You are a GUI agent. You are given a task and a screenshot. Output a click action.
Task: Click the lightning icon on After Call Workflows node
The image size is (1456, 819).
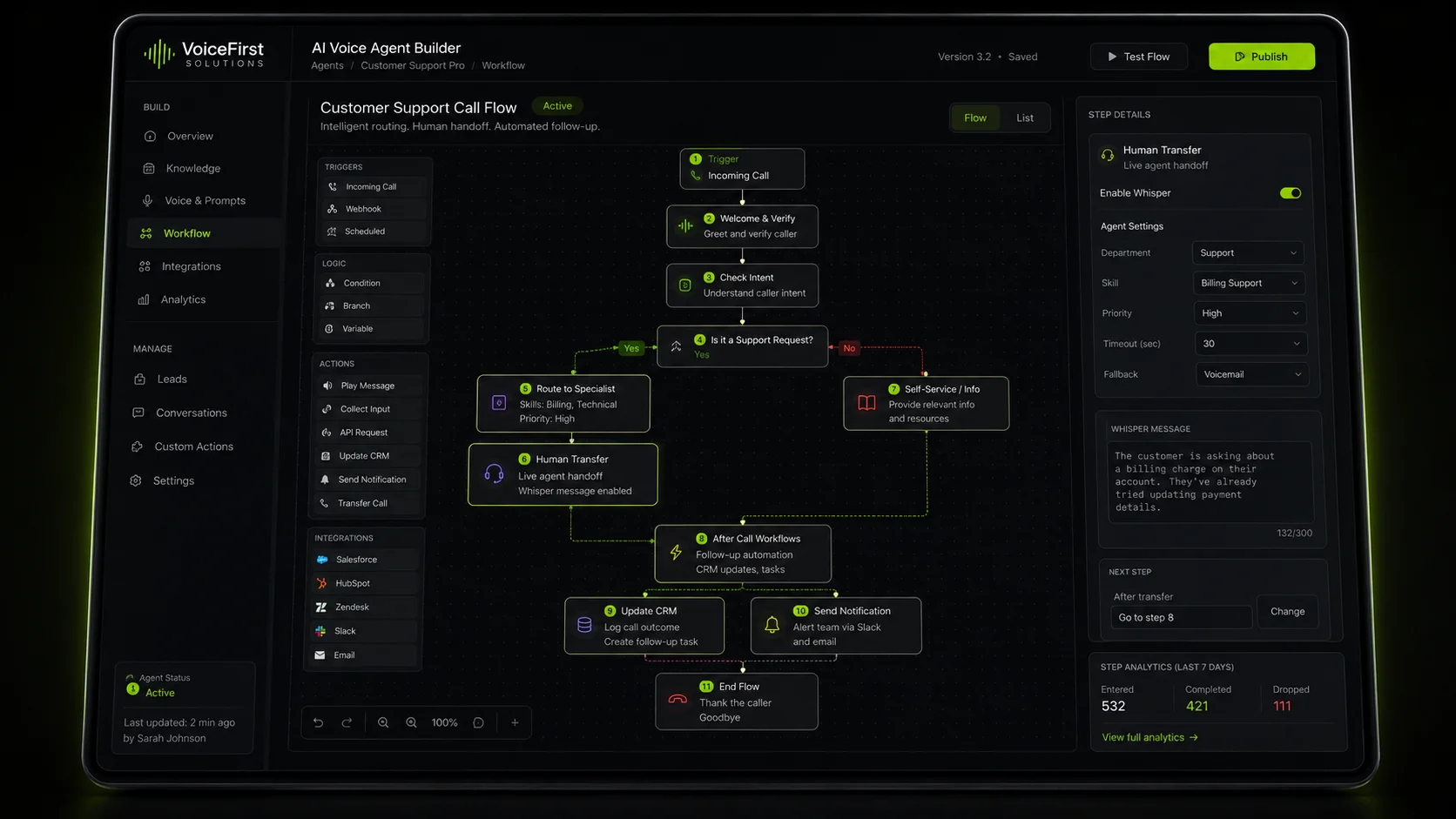point(676,552)
